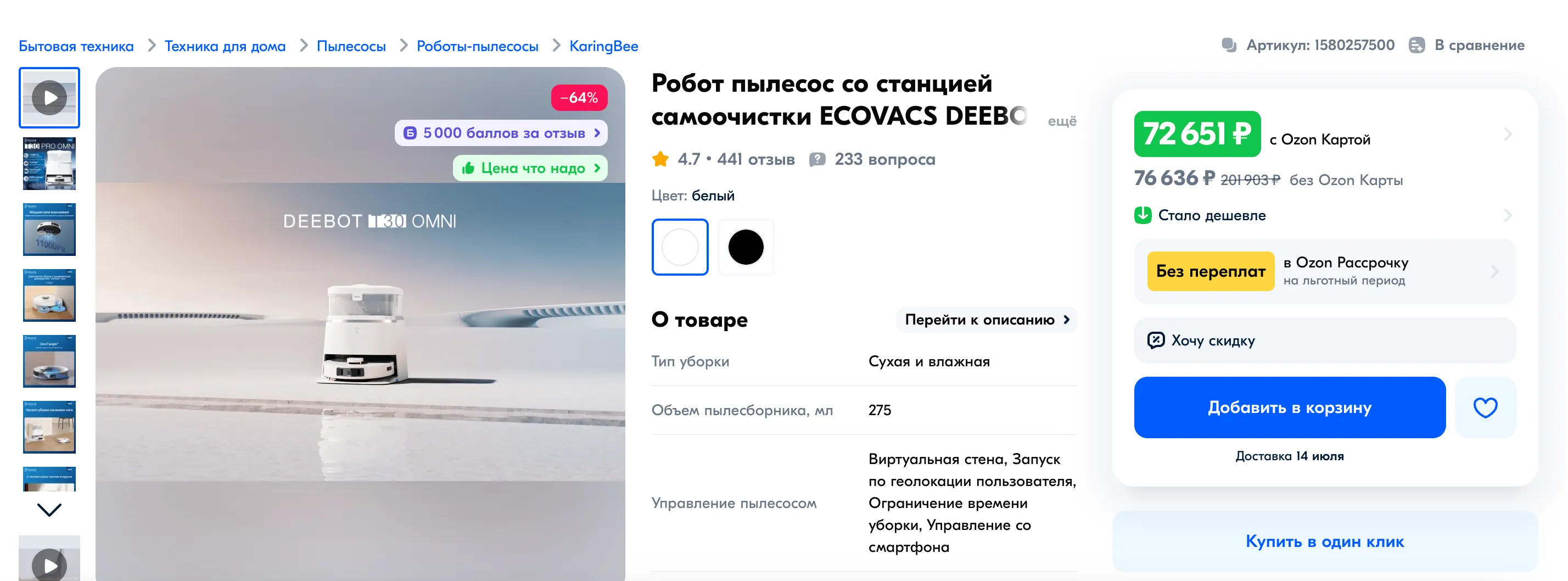
Task: Click the copy article number icon
Action: (x=1229, y=45)
